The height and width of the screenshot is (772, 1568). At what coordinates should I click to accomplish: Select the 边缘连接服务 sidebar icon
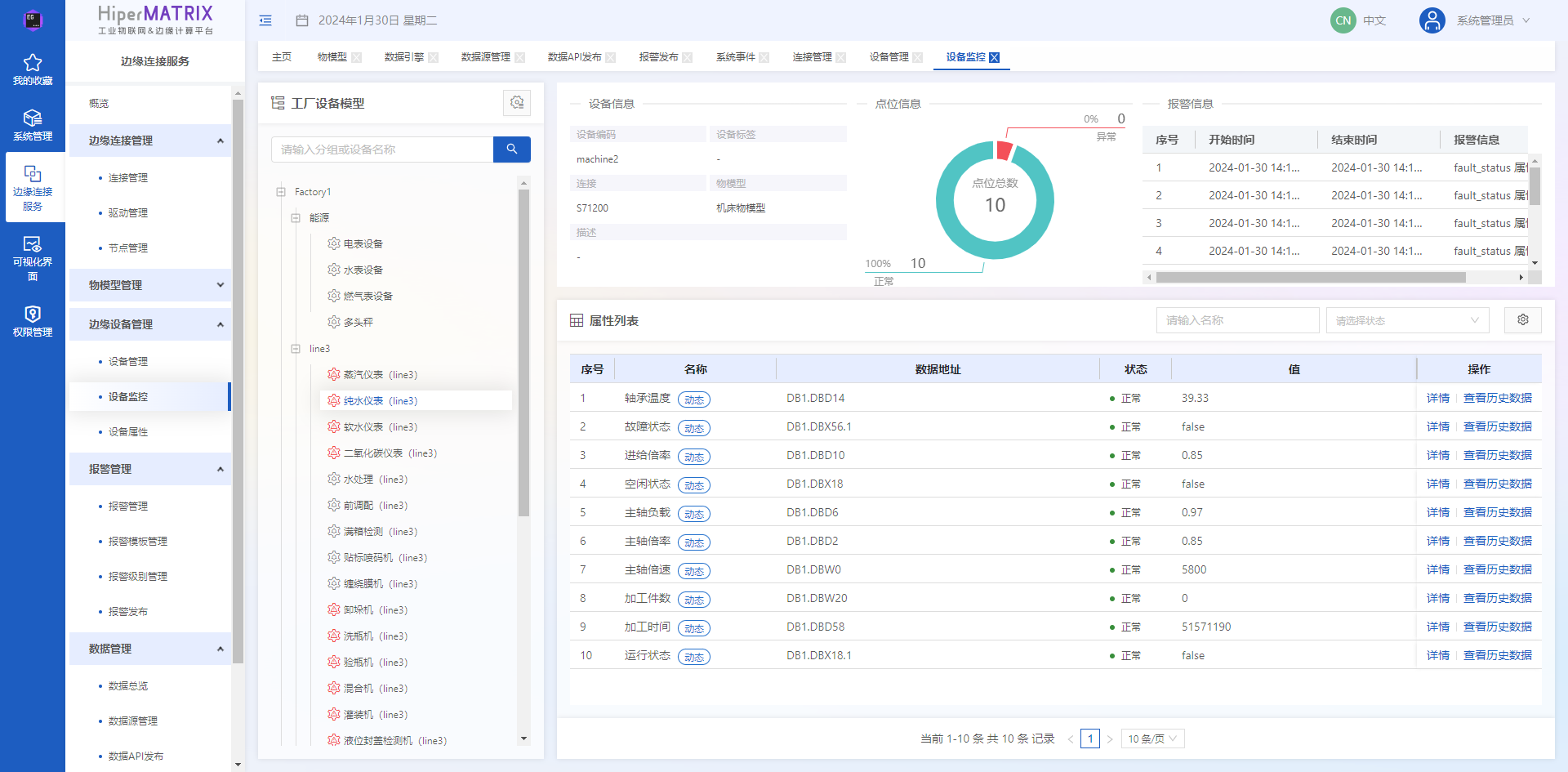(x=33, y=174)
